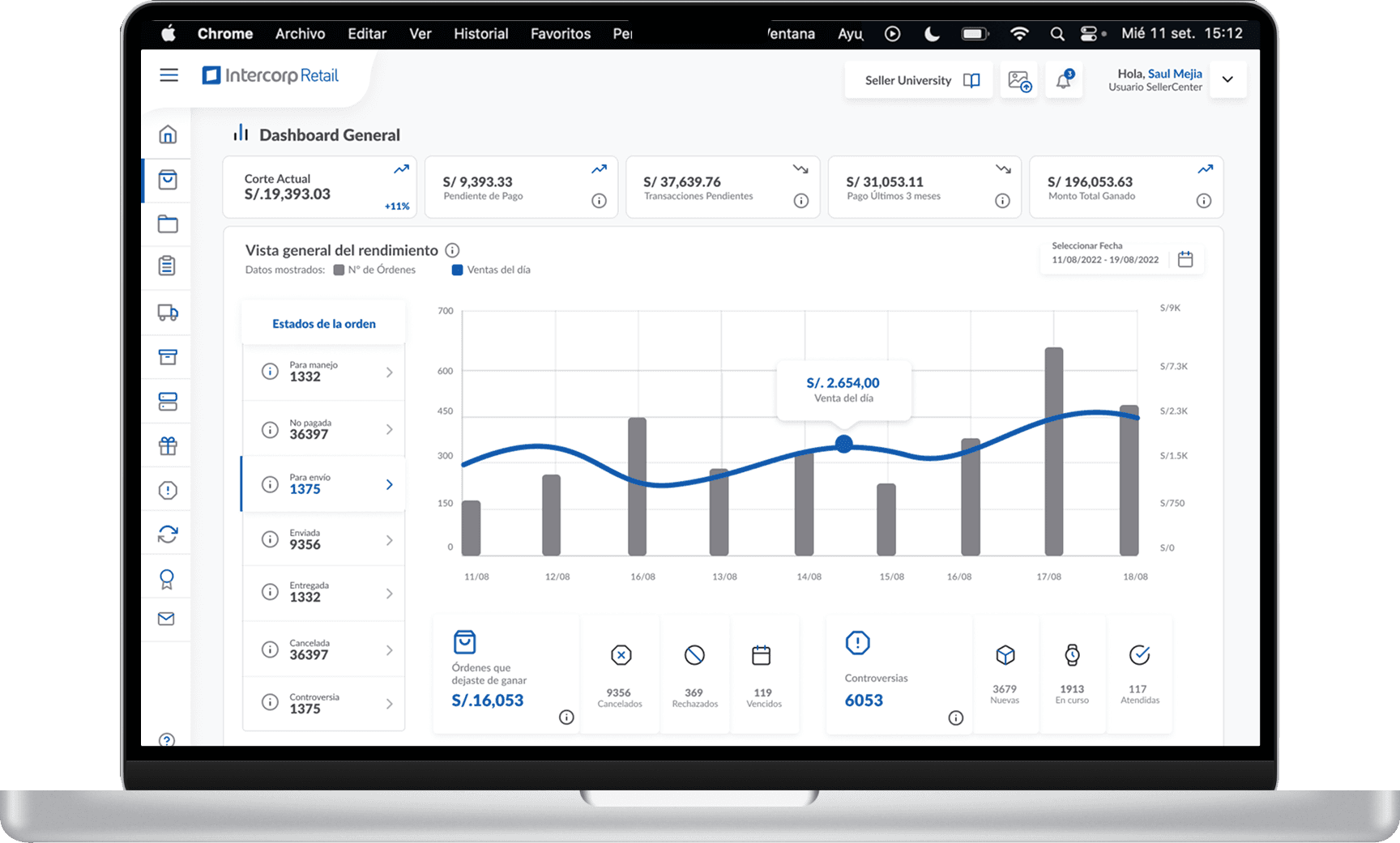1400x843 pixels.
Task: Toggle the Ventas del día legend box
Action: coord(457,270)
